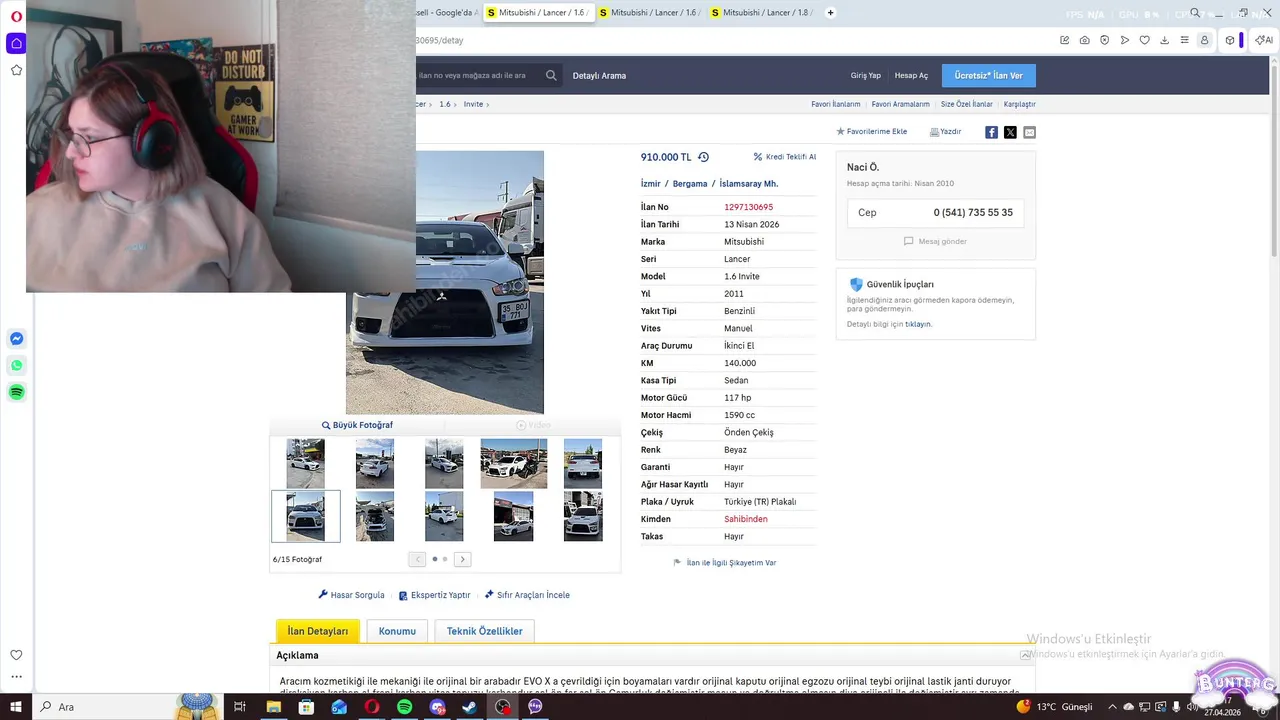Open Facebook Messenger in the Opera sidebar
Image resolution: width=1280 pixels, height=720 pixels.
tap(16, 339)
